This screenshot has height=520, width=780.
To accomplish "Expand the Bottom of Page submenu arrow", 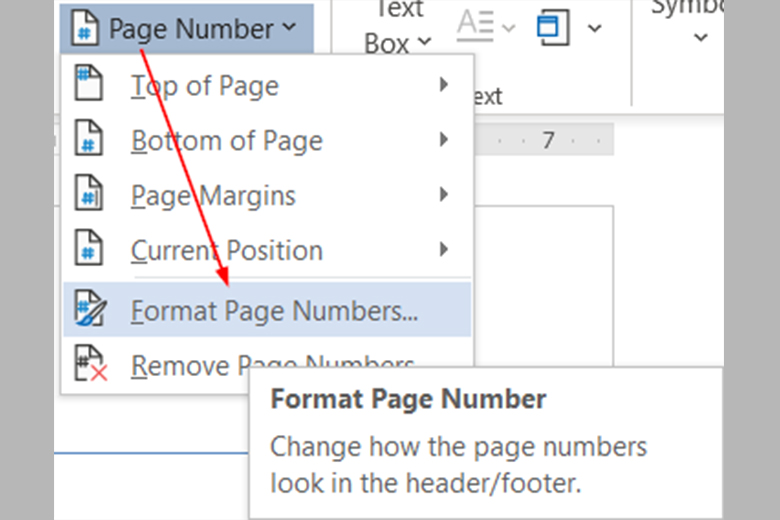I will 444,139.
